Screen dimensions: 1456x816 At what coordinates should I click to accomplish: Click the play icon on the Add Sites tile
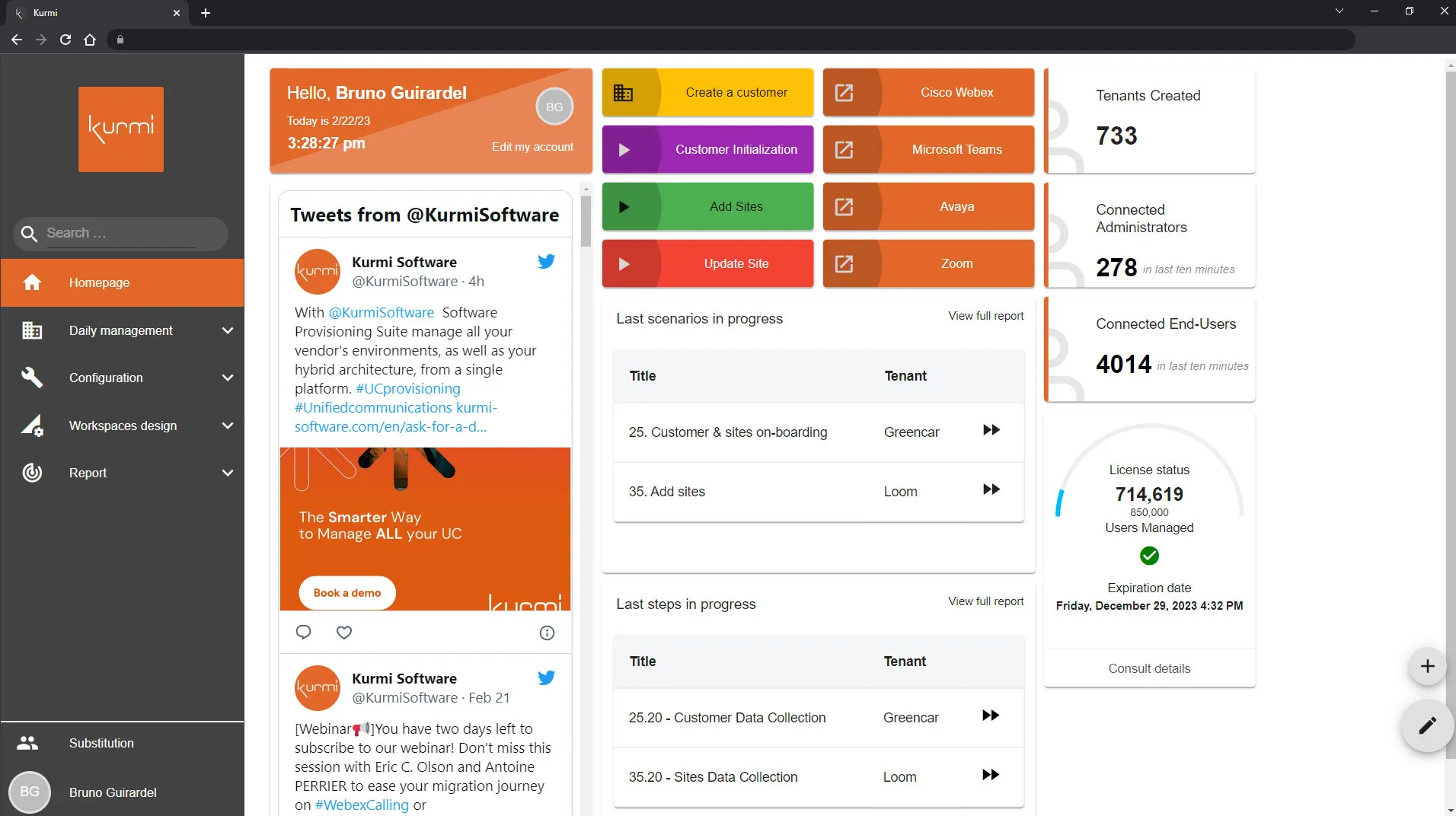[624, 207]
